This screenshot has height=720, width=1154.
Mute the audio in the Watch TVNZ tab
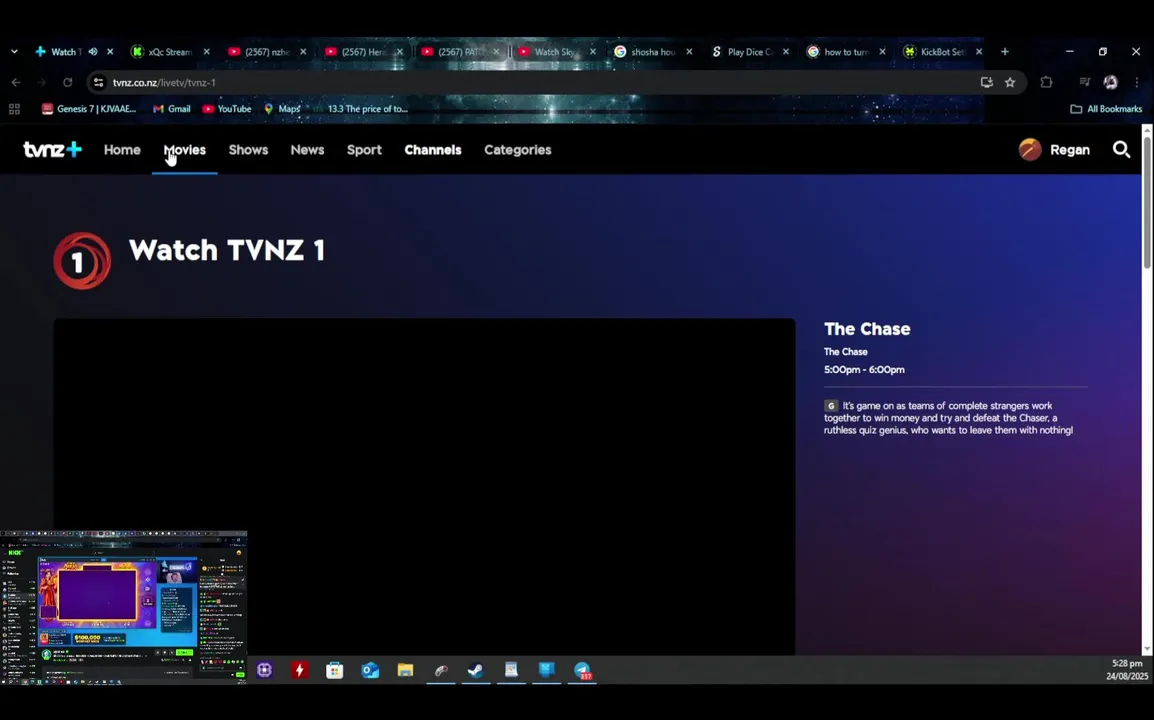[x=93, y=52]
